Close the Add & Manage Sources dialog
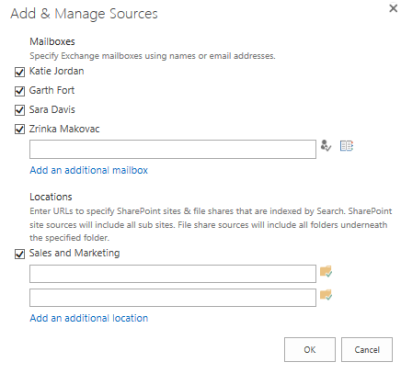This screenshot has width=401, height=385. [393, 8]
